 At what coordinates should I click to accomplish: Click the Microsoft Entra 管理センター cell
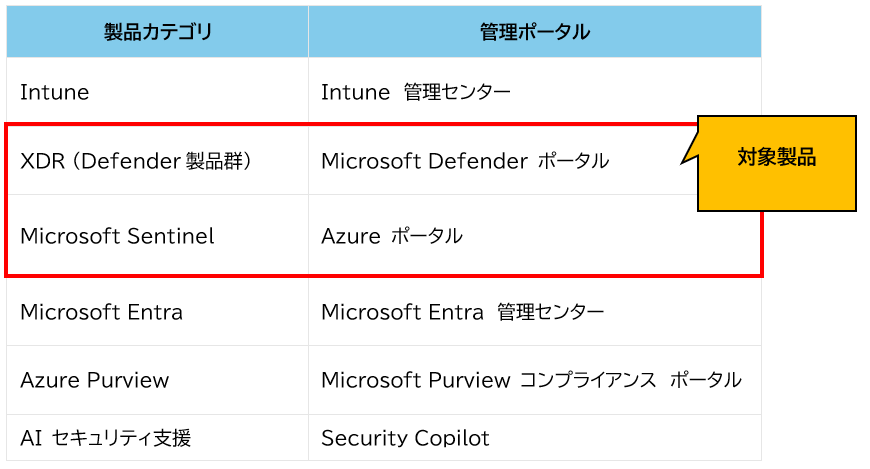pyautogui.click(x=462, y=312)
